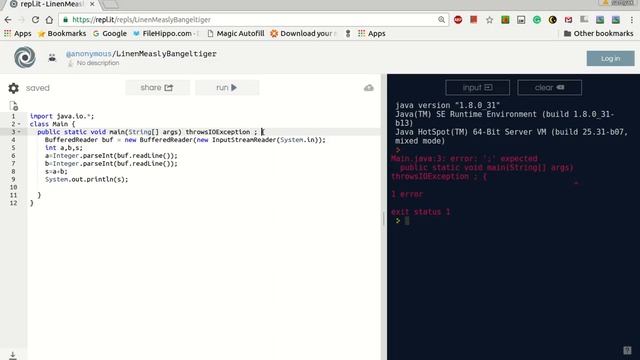640x360 pixels.
Task: Click the repl.it swirl logo
Action: [24, 57]
